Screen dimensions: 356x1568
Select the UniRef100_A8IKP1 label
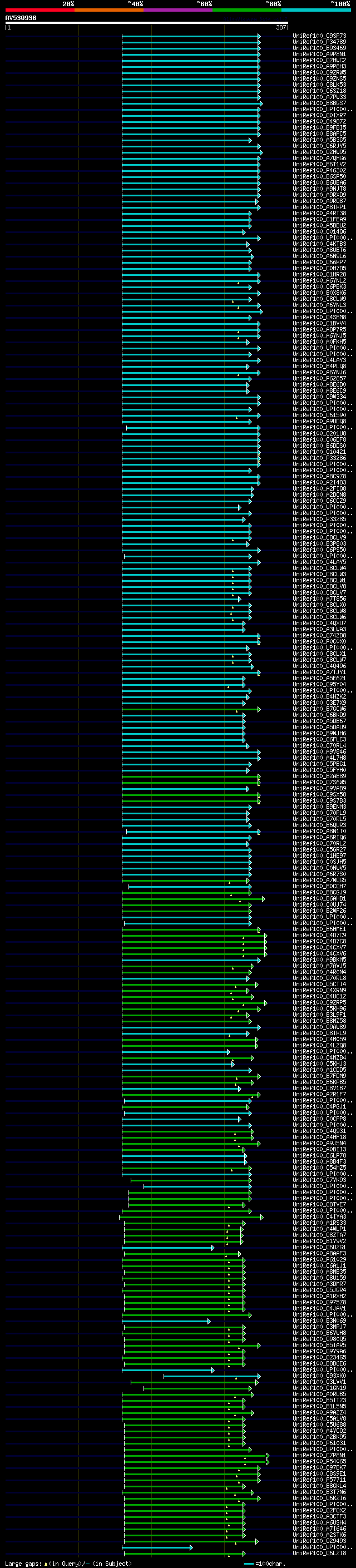[319, 207]
